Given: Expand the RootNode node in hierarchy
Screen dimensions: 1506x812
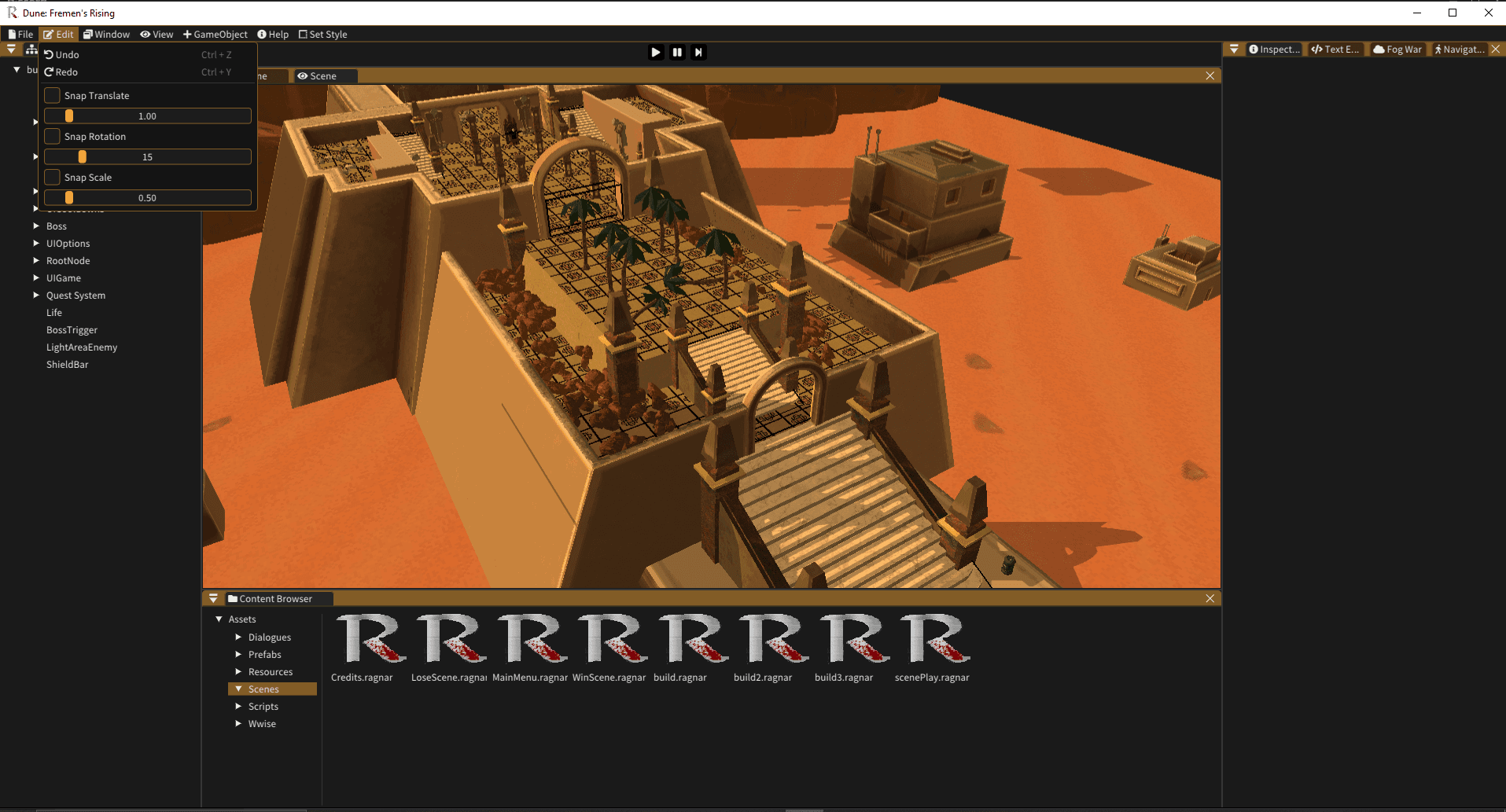Looking at the screenshot, I should (x=36, y=260).
